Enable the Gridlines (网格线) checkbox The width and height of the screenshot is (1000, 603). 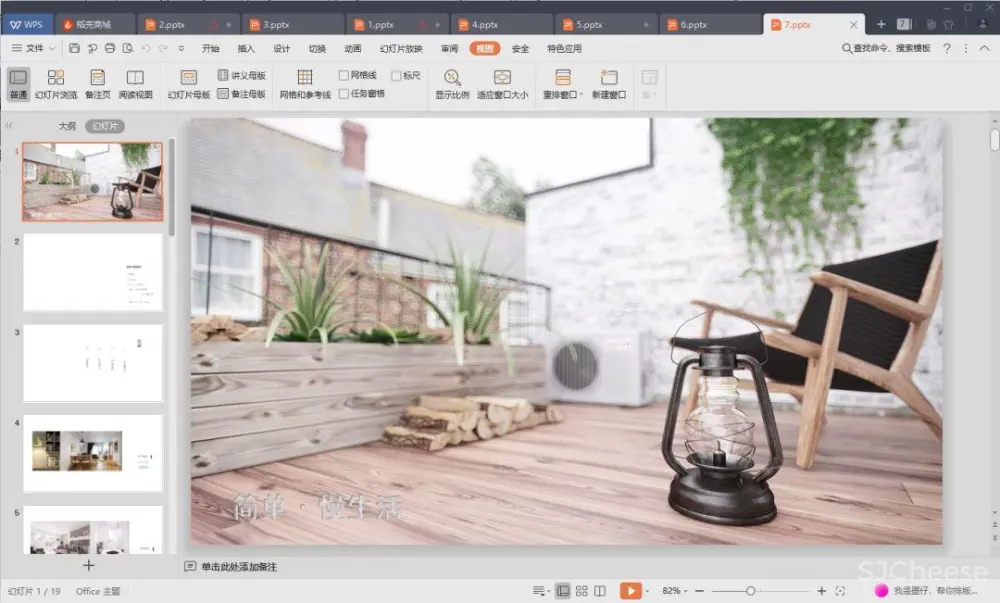[344, 75]
